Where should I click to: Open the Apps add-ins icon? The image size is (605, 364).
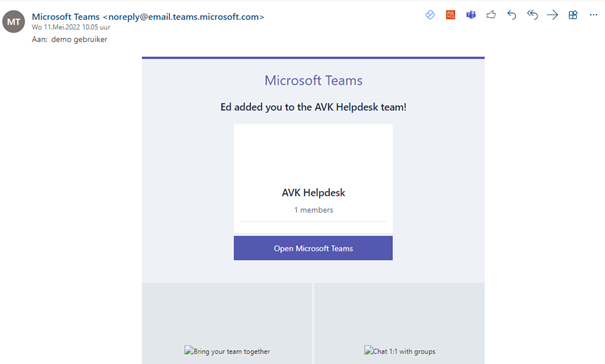[x=573, y=15]
